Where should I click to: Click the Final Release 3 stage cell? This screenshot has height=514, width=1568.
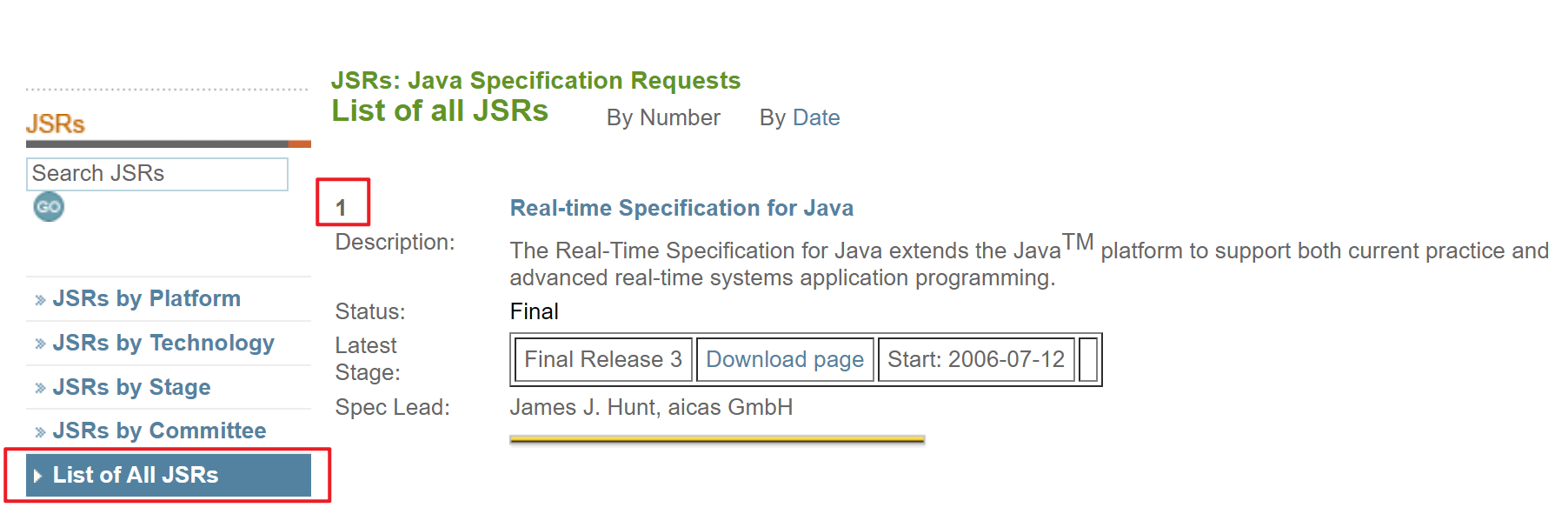click(x=602, y=359)
